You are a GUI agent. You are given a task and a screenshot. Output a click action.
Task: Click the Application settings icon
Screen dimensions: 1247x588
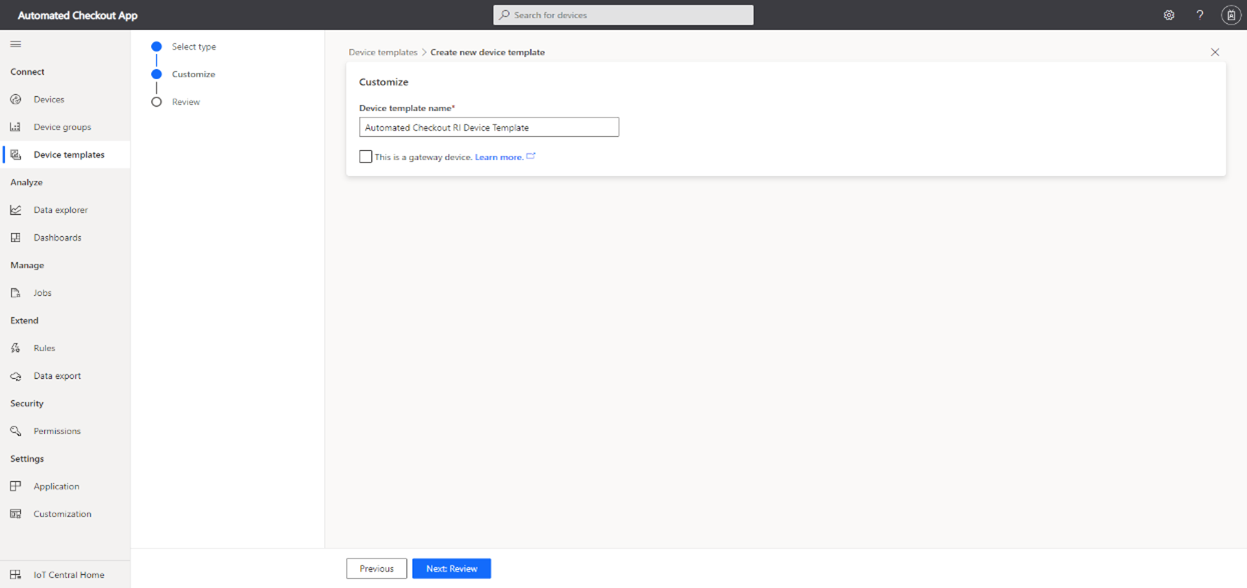(15, 486)
